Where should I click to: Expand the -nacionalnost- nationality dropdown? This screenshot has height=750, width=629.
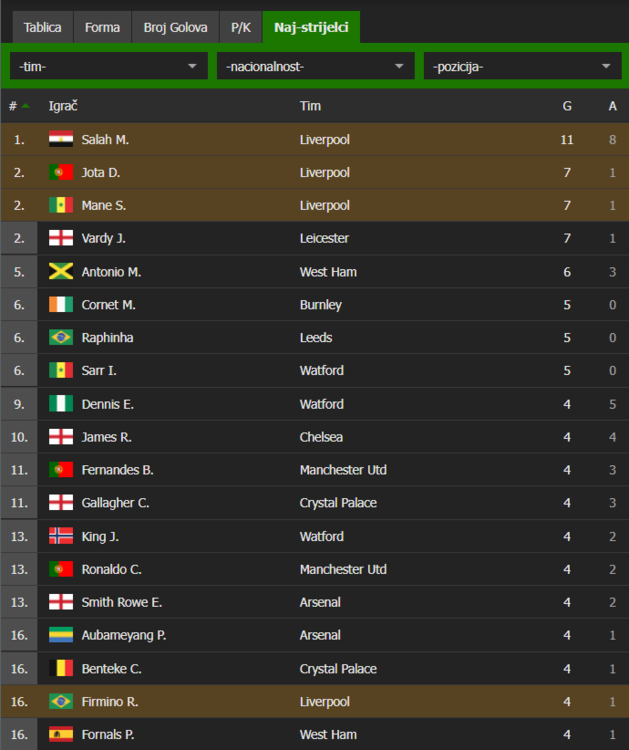click(x=315, y=66)
